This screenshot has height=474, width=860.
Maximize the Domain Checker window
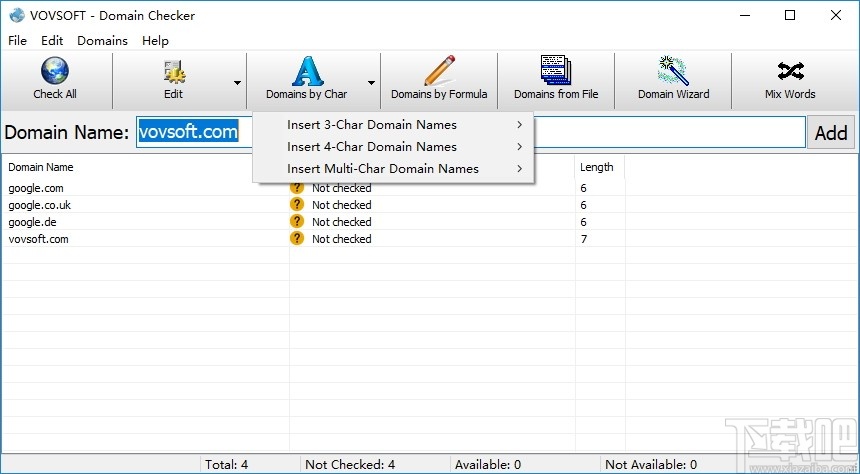(790, 15)
